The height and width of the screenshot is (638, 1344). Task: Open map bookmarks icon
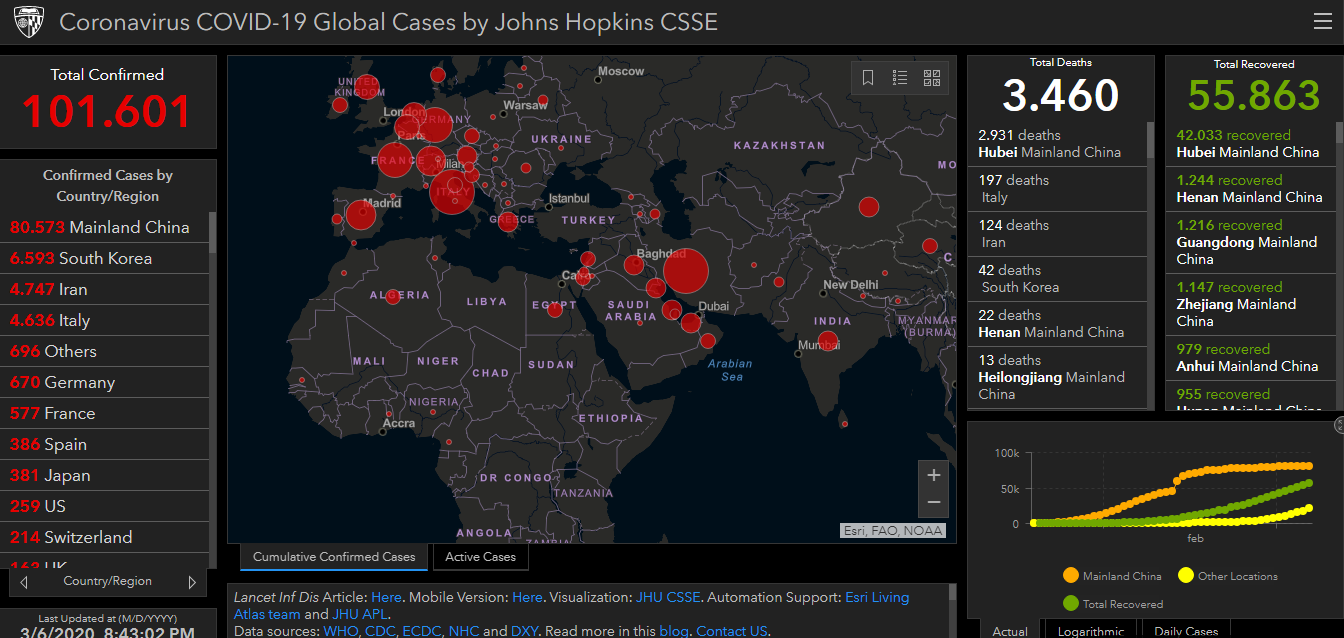(868, 78)
